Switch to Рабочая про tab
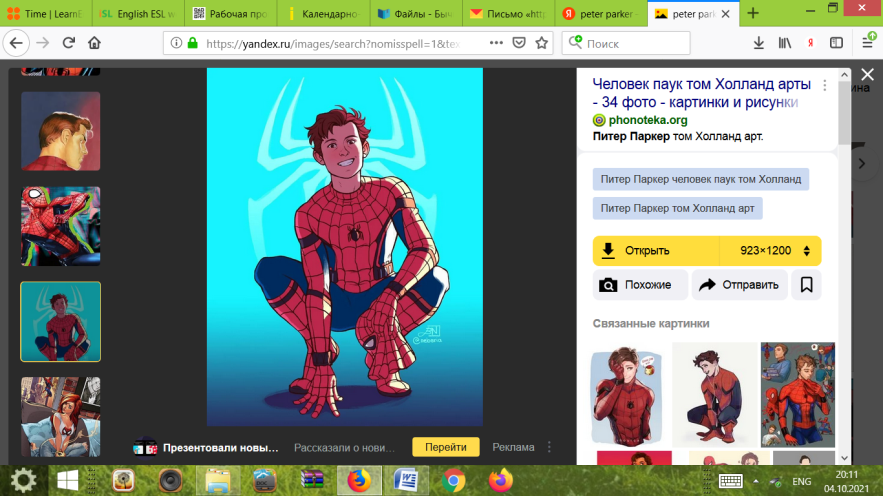 click(230, 14)
